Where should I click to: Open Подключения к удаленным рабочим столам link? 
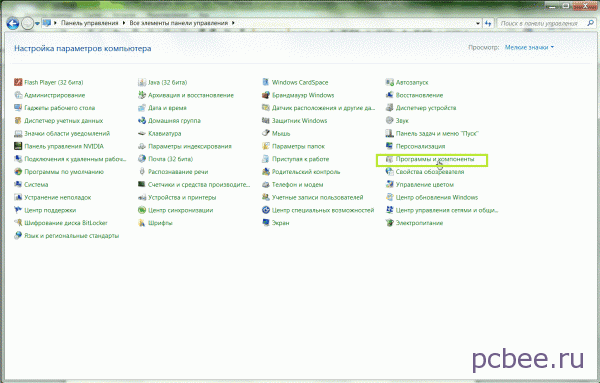75,159
